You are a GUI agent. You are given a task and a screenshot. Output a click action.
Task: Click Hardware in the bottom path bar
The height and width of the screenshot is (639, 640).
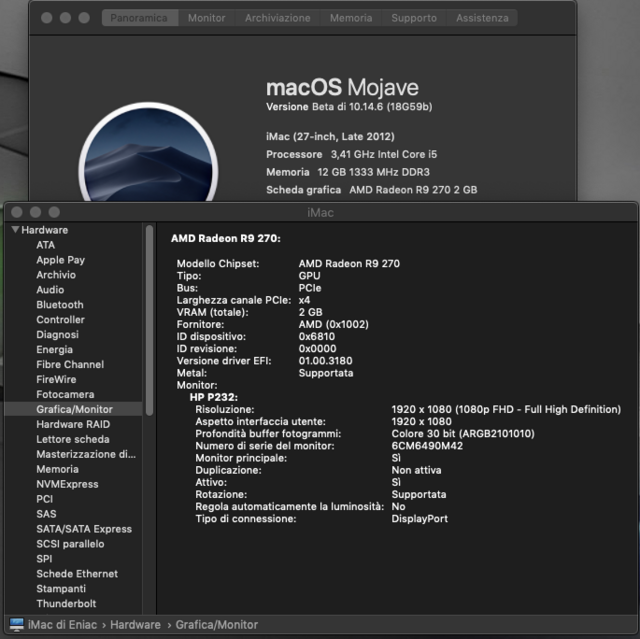click(x=135, y=624)
